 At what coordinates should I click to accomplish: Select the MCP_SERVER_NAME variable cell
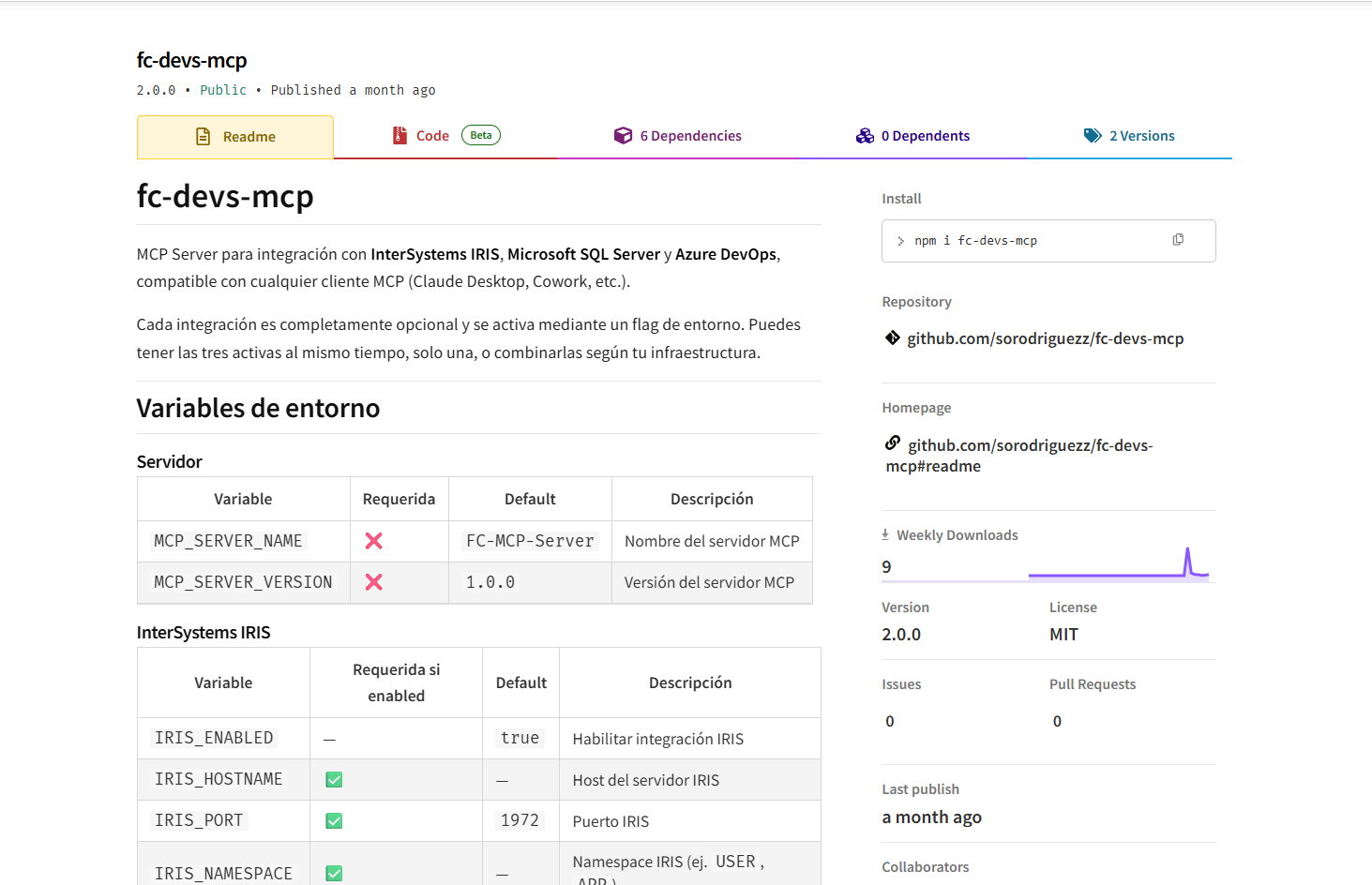click(x=244, y=541)
